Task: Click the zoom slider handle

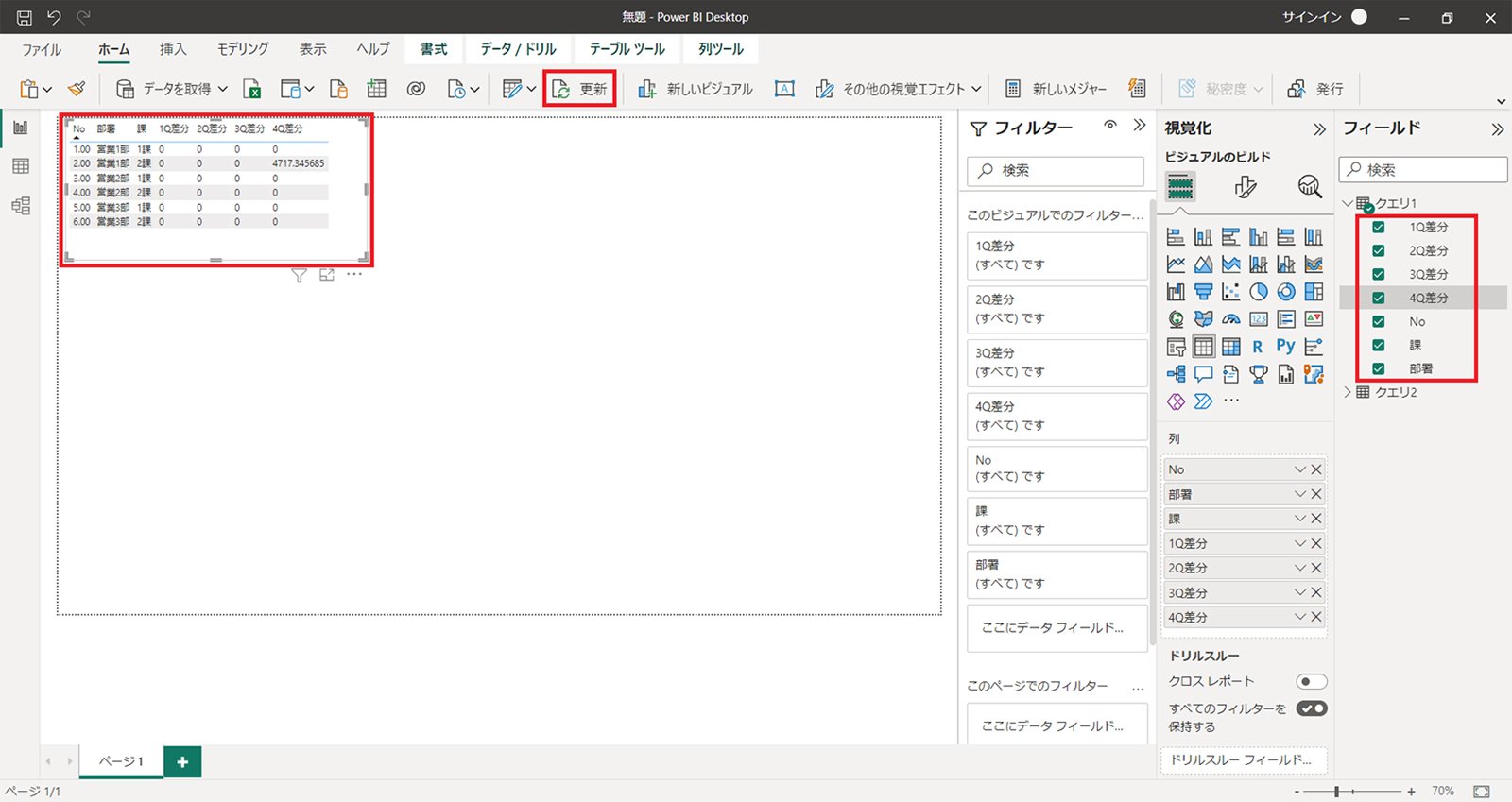Action: click(1336, 791)
